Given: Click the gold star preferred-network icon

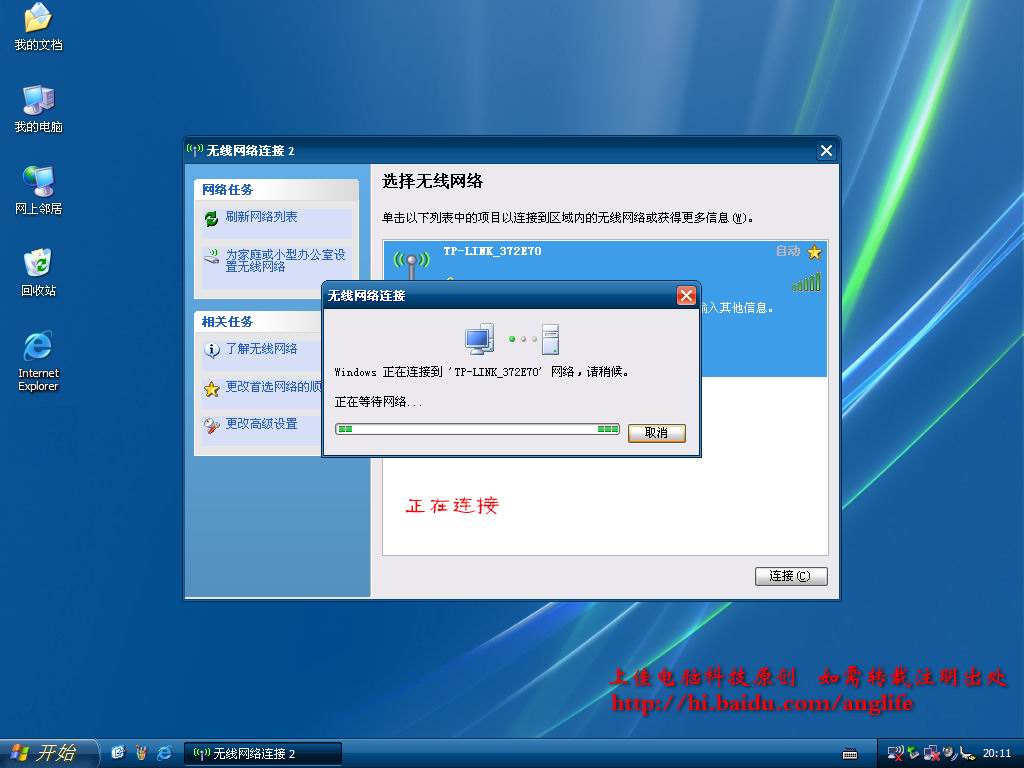Looking at the screenshot, I should pyautogui.click(x=814, y=252).
